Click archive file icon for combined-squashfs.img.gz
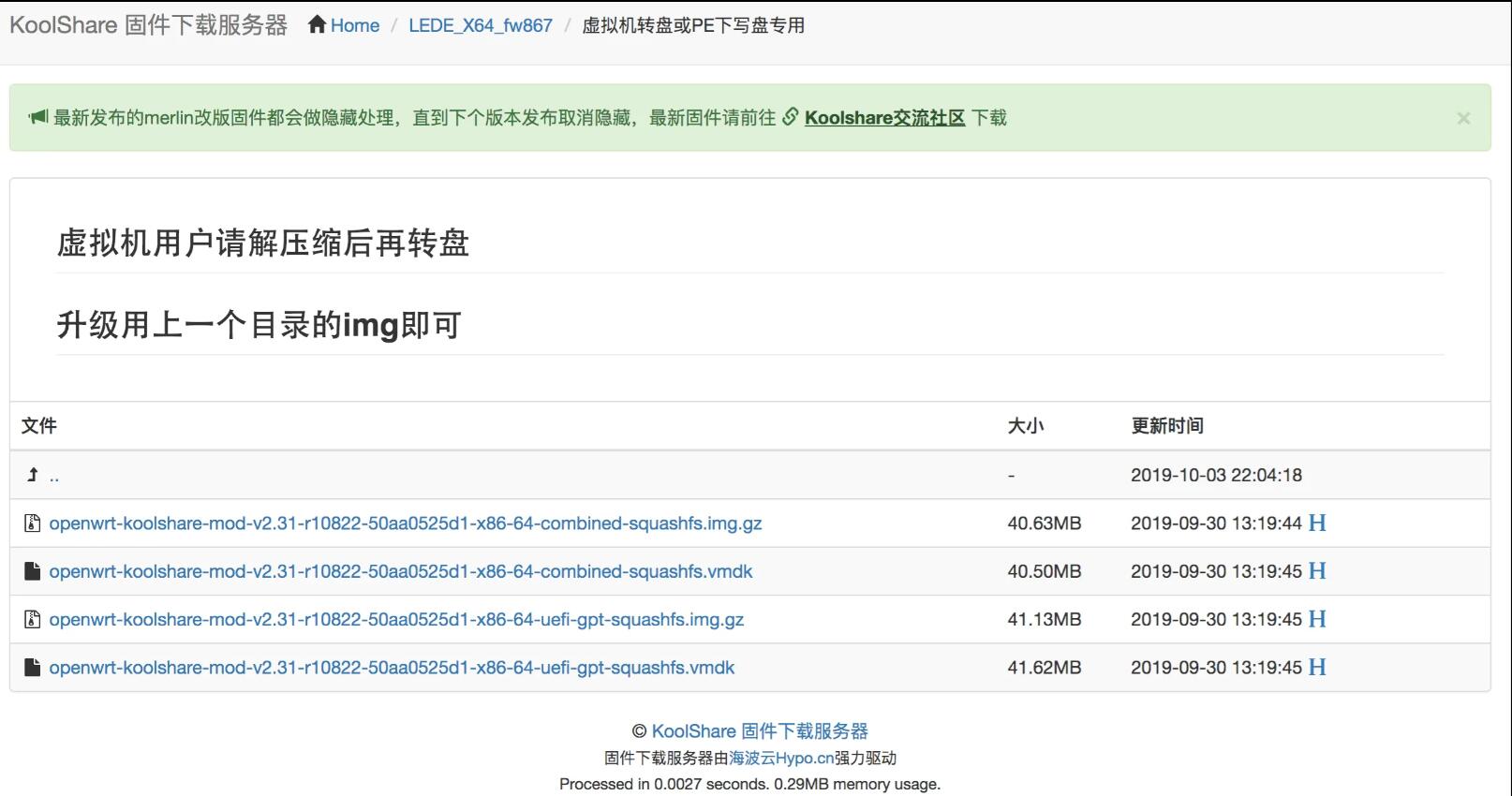This screenshot has height=796, width=1512. [33, 523]
